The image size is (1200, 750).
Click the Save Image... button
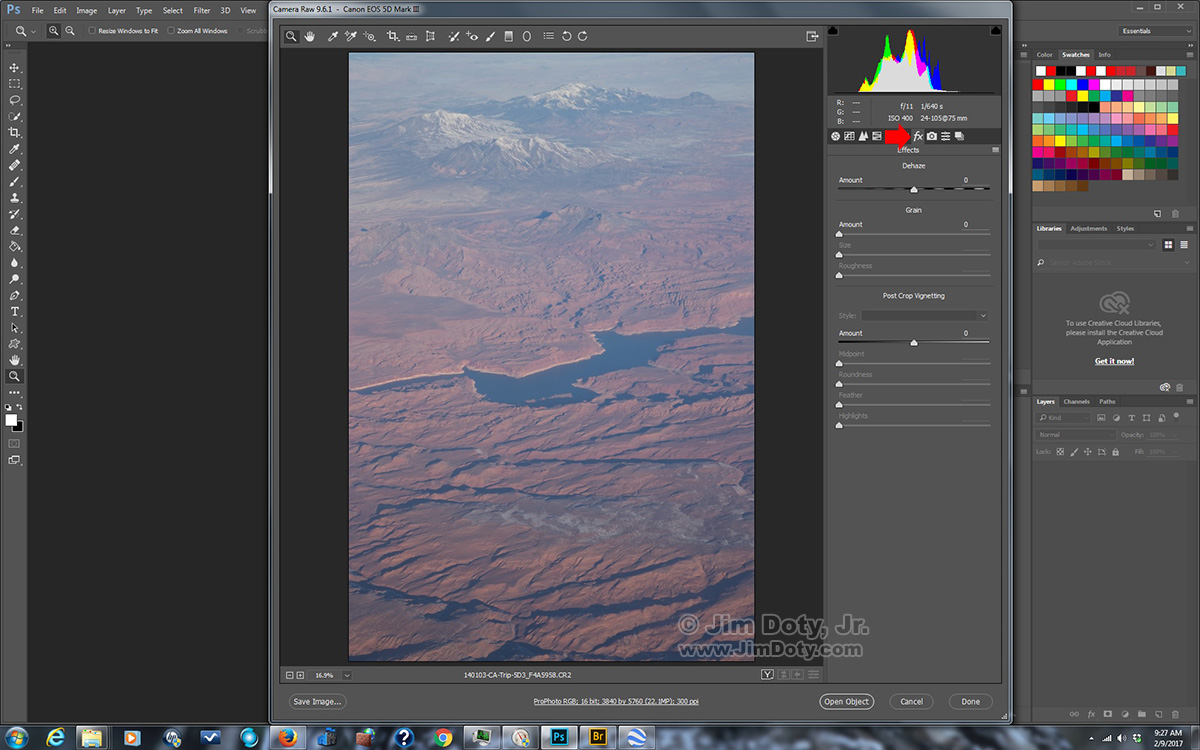coord(317,702)
